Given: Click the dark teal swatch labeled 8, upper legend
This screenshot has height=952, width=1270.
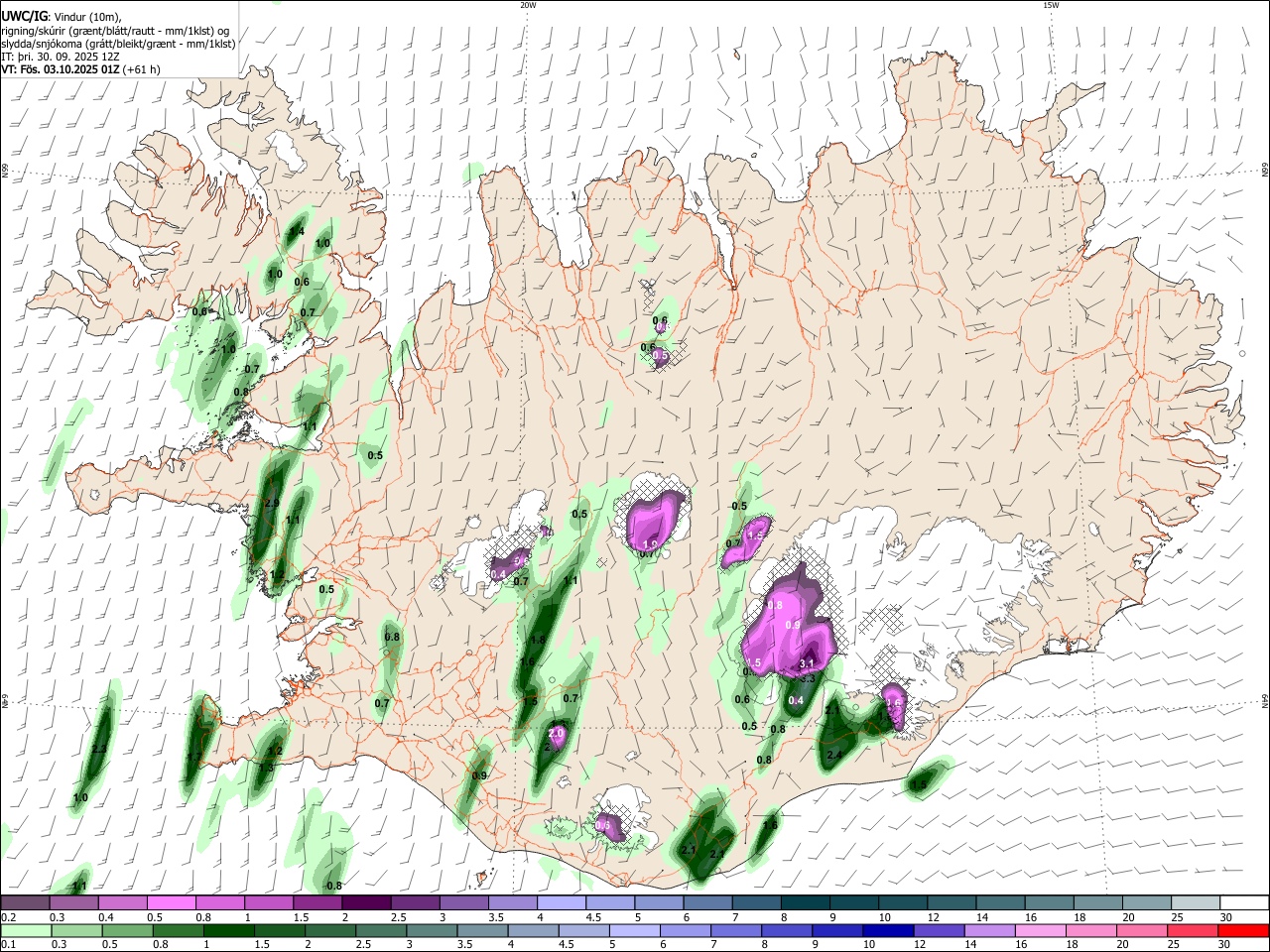Looking at the screenshot, I should coord(805,902).
